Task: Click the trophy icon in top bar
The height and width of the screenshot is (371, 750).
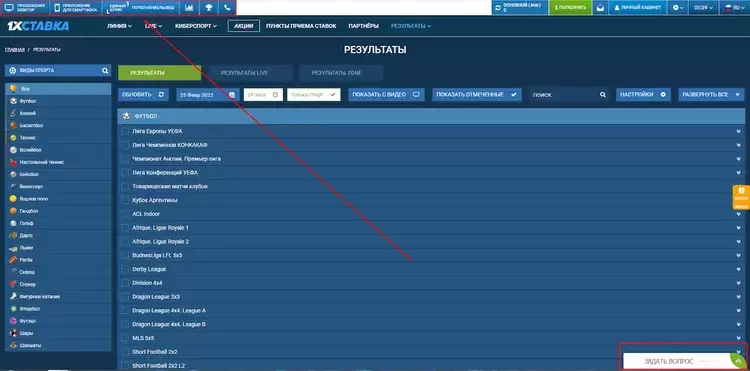Action: [209, 8]
